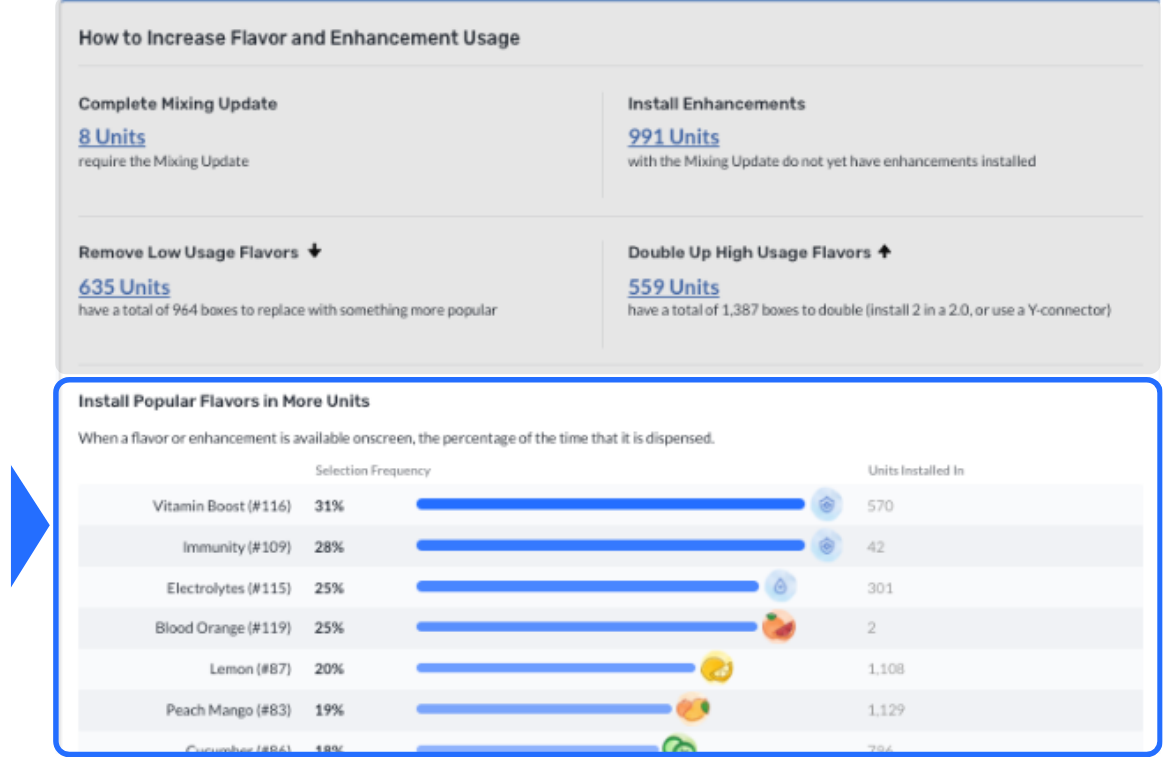Click the Cucumber flavor icon
1164x763 pixels.
pyautogui.click(x=679, y=744)
